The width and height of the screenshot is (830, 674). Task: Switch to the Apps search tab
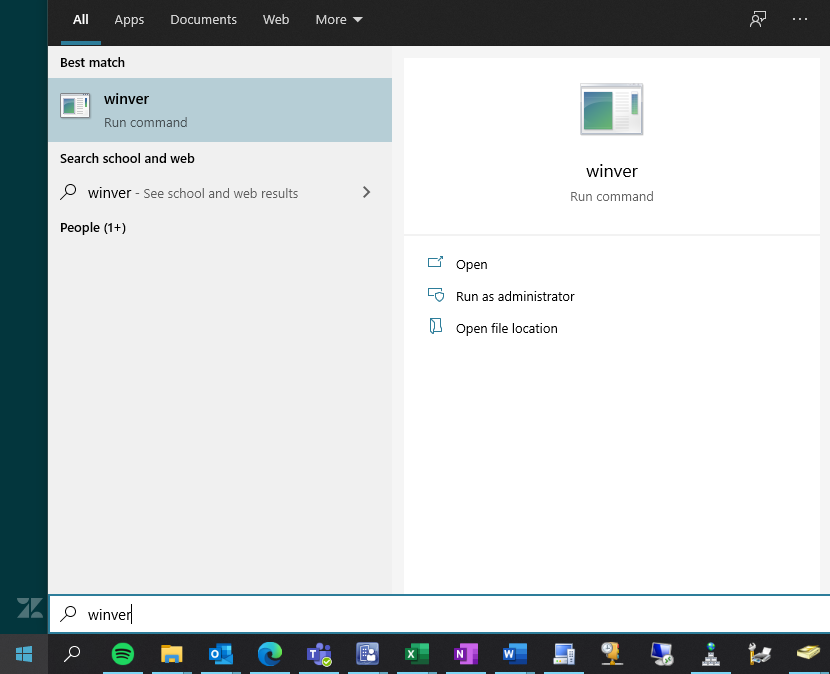[x=129, y=20]
